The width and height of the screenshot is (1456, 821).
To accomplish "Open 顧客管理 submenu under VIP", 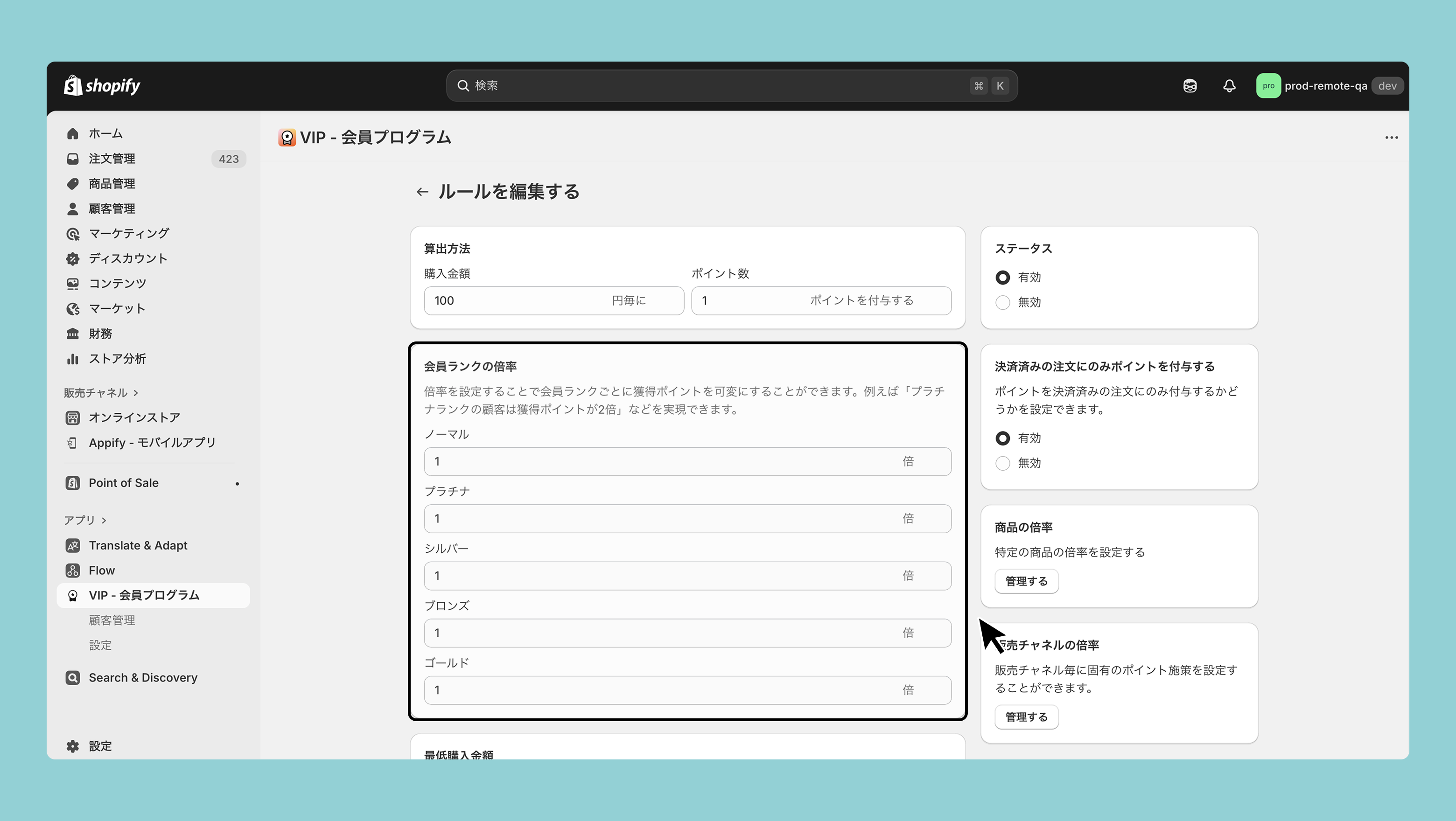I will point(112,620).
